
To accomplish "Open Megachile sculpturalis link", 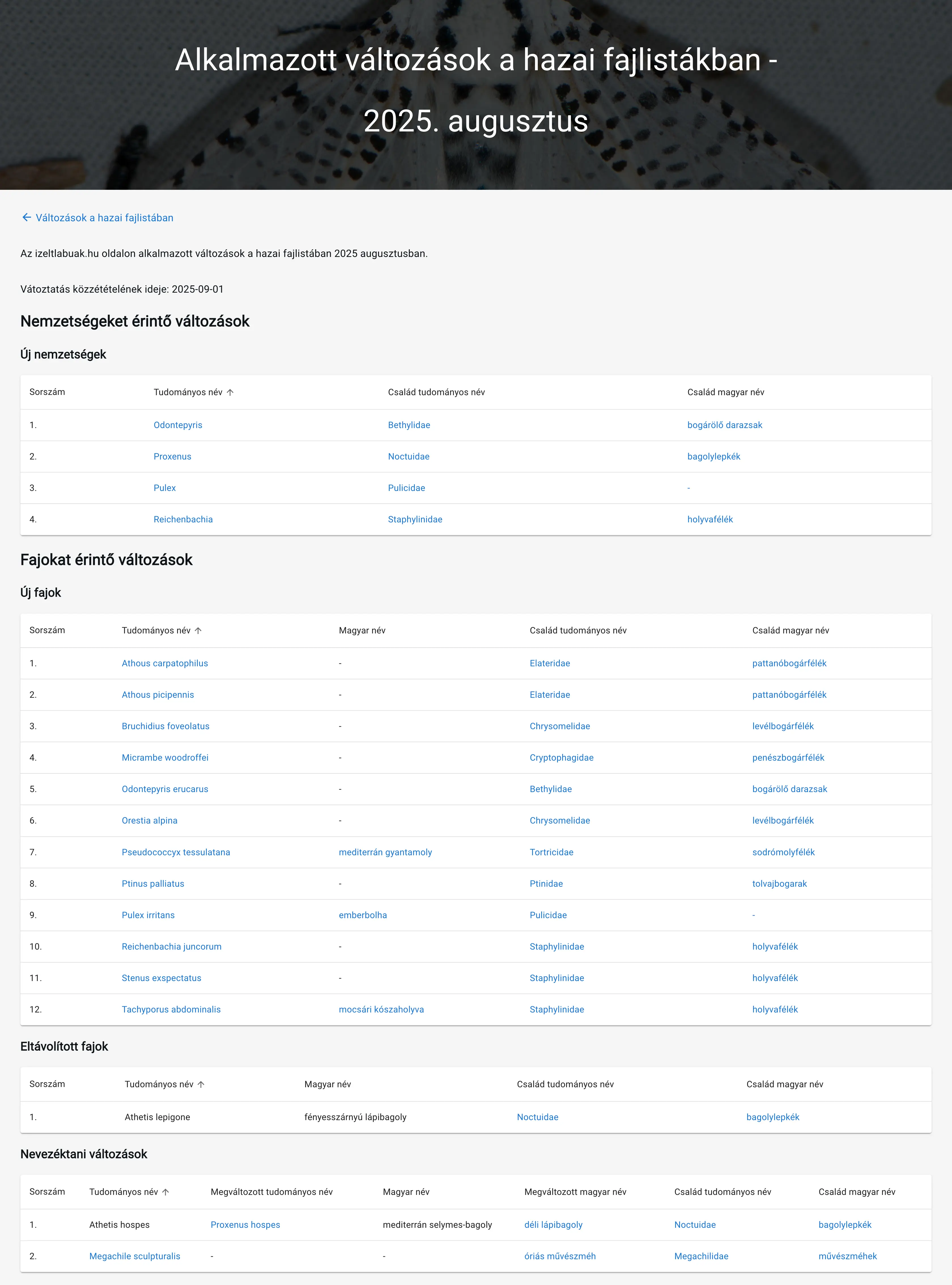I will [x=134, y=1256].
